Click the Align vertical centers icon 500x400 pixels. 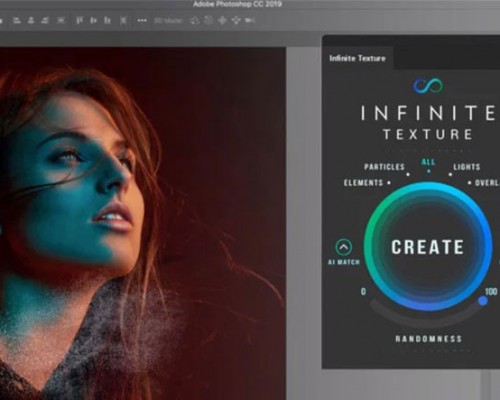[93, 20]
